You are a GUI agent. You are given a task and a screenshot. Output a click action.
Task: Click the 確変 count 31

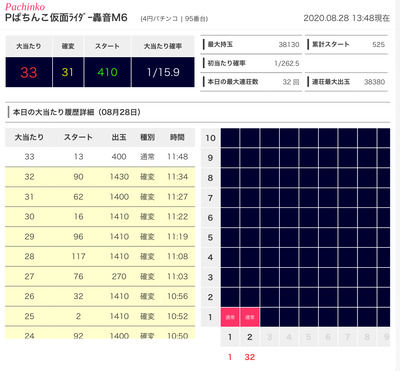68,72
